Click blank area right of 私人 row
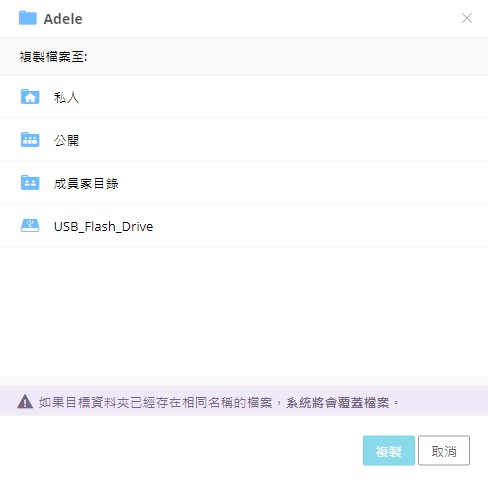Image resolution: width=488 pixels, height=483 pixels. coord(283,97)
